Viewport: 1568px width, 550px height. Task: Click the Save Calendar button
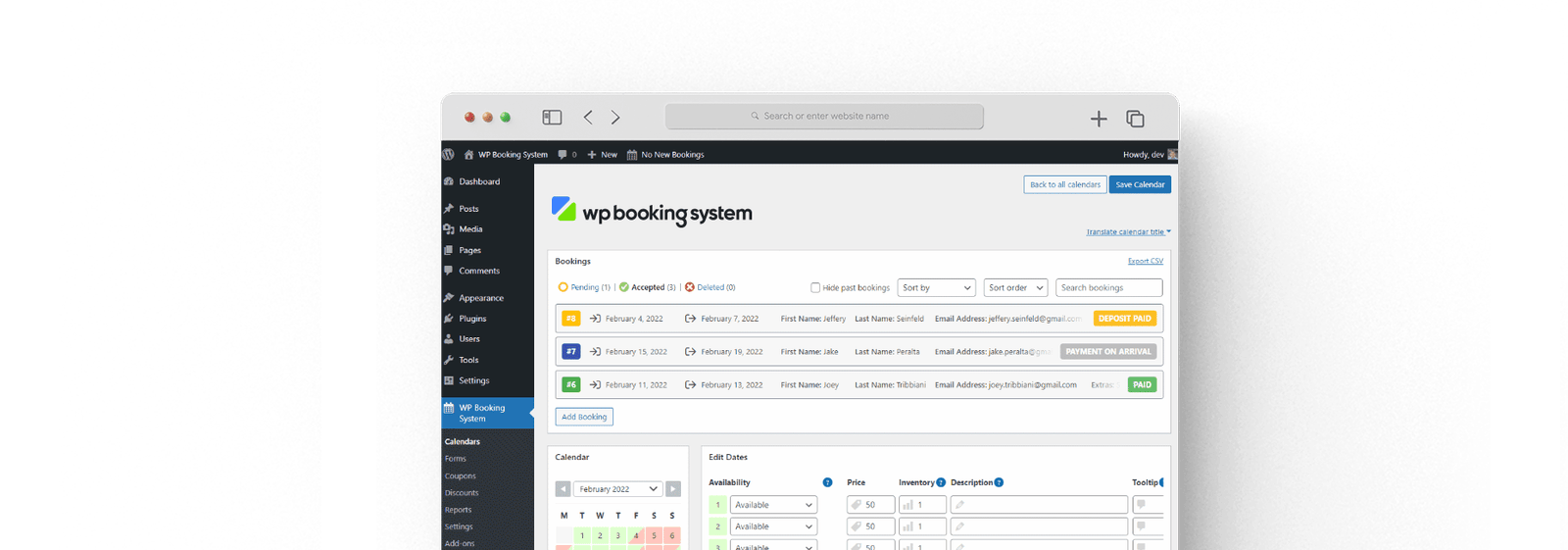[x=1140, y=184]
